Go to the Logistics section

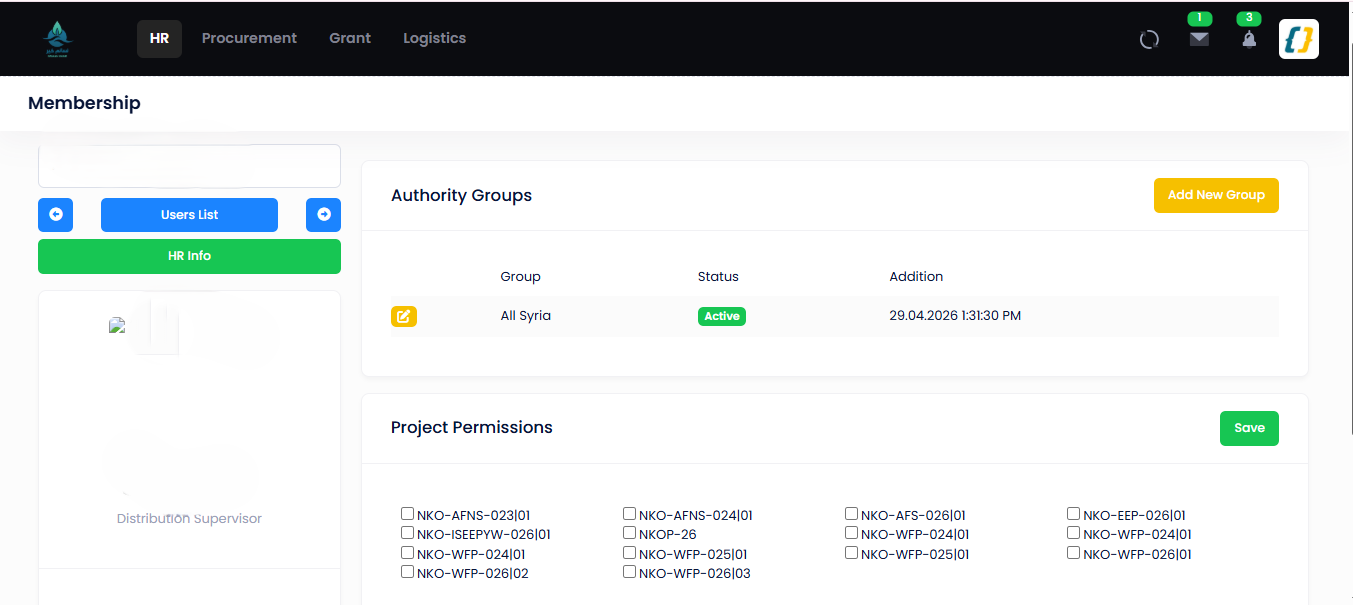click(434, 38)
